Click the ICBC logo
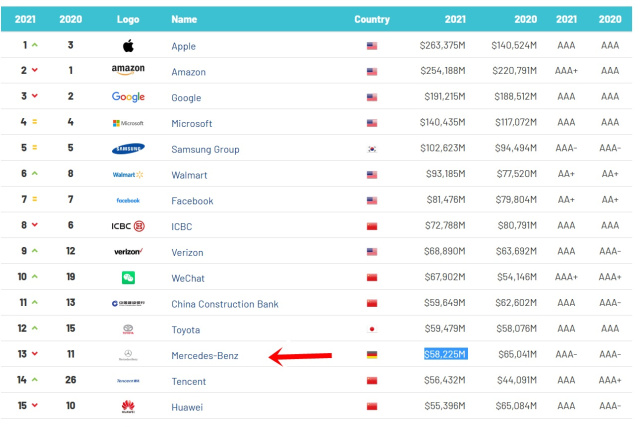Screen dimensions: 640x427 128,226
